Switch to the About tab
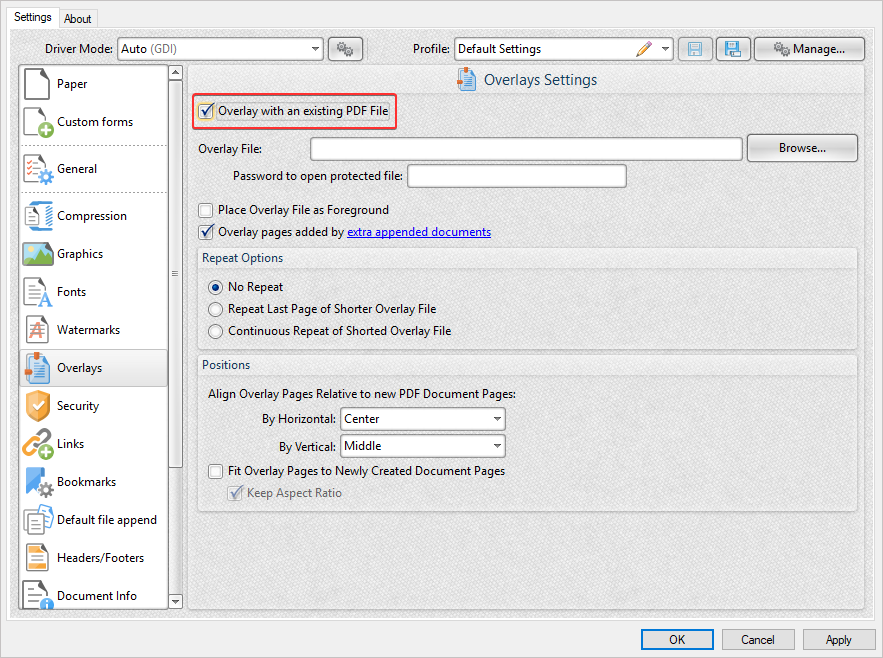 pos(78,18)
